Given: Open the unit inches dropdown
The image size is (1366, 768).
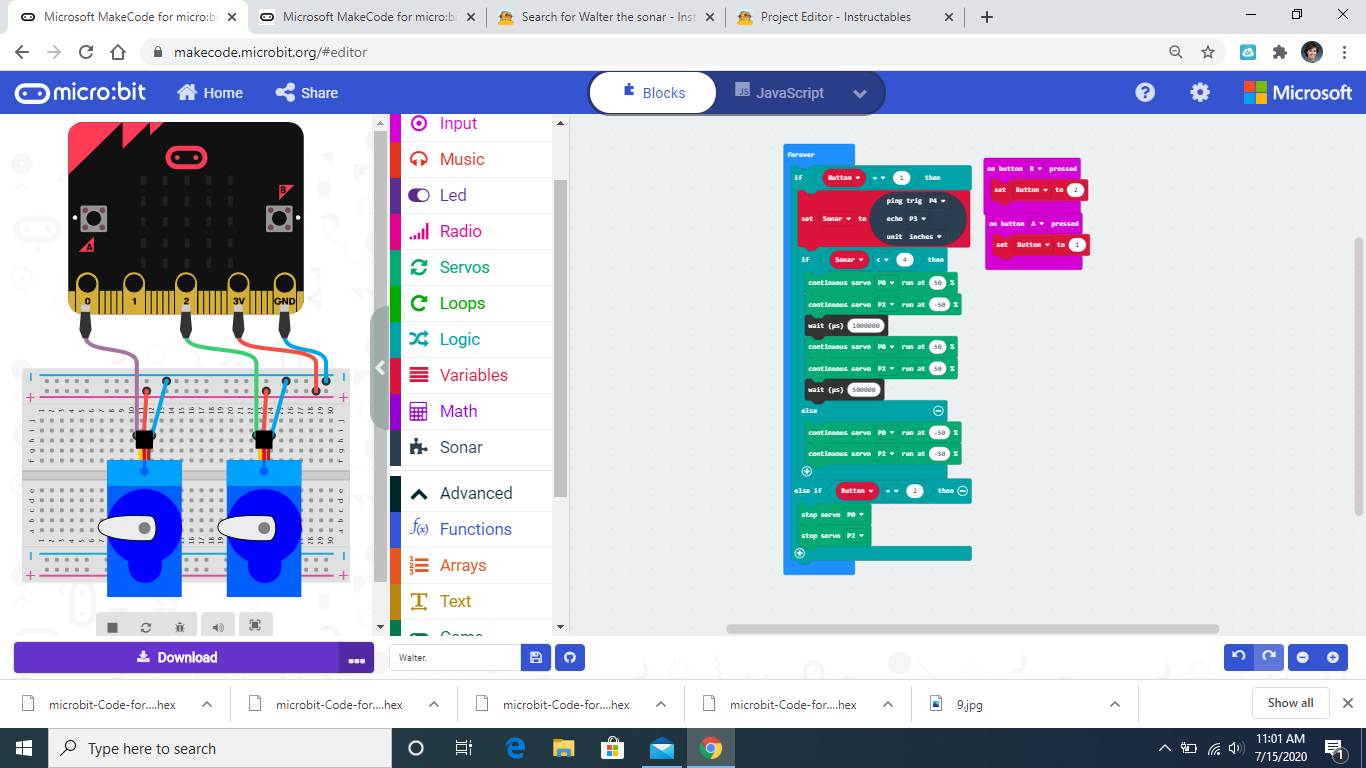Looking at the screenshot, I should coord(926,237).
